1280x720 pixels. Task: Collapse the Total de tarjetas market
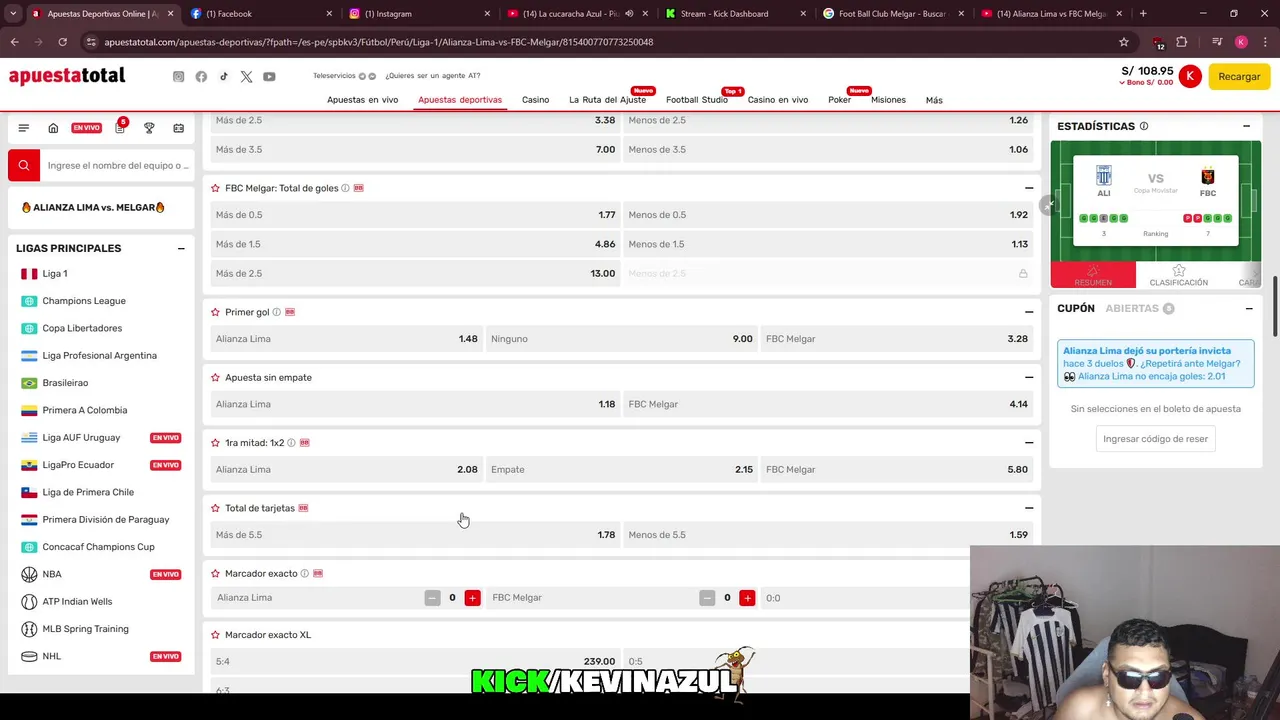(1029, 508)
